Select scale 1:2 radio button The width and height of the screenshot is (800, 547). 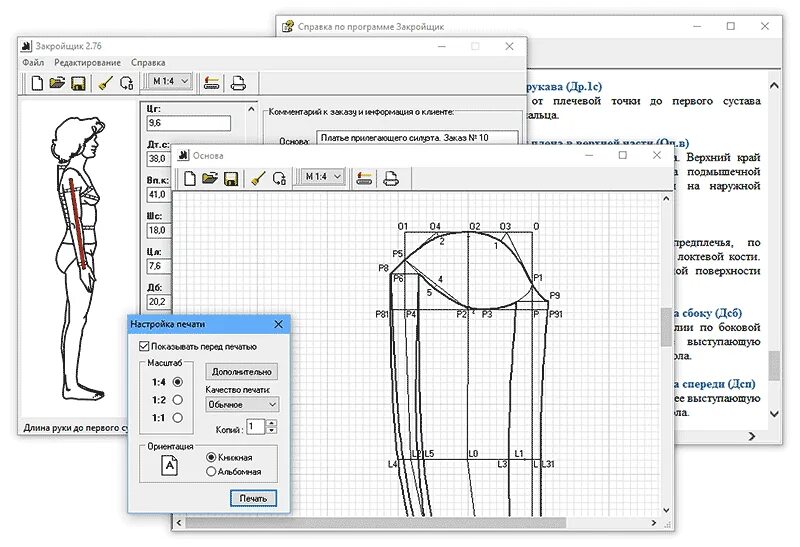coord(178,400)
